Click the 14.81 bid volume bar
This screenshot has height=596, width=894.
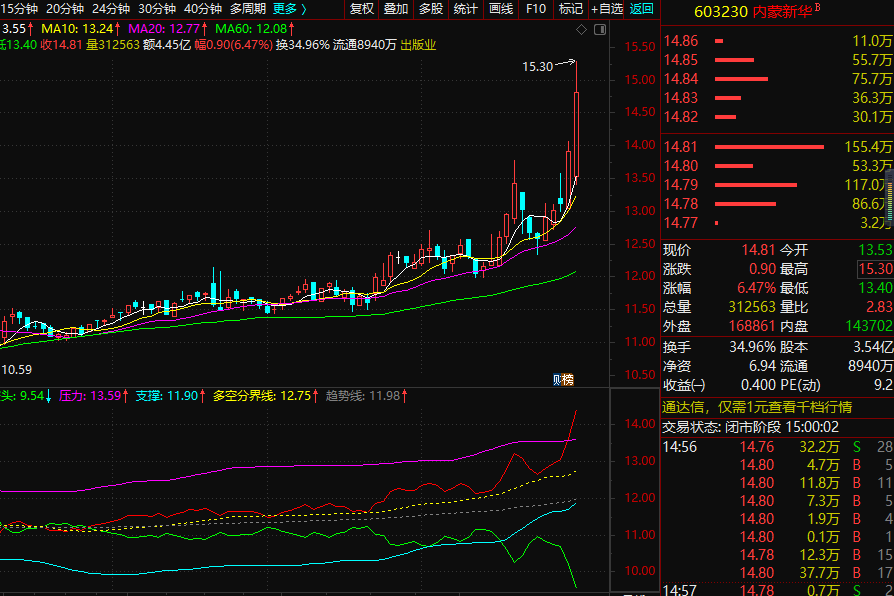(x=770, y=148)
